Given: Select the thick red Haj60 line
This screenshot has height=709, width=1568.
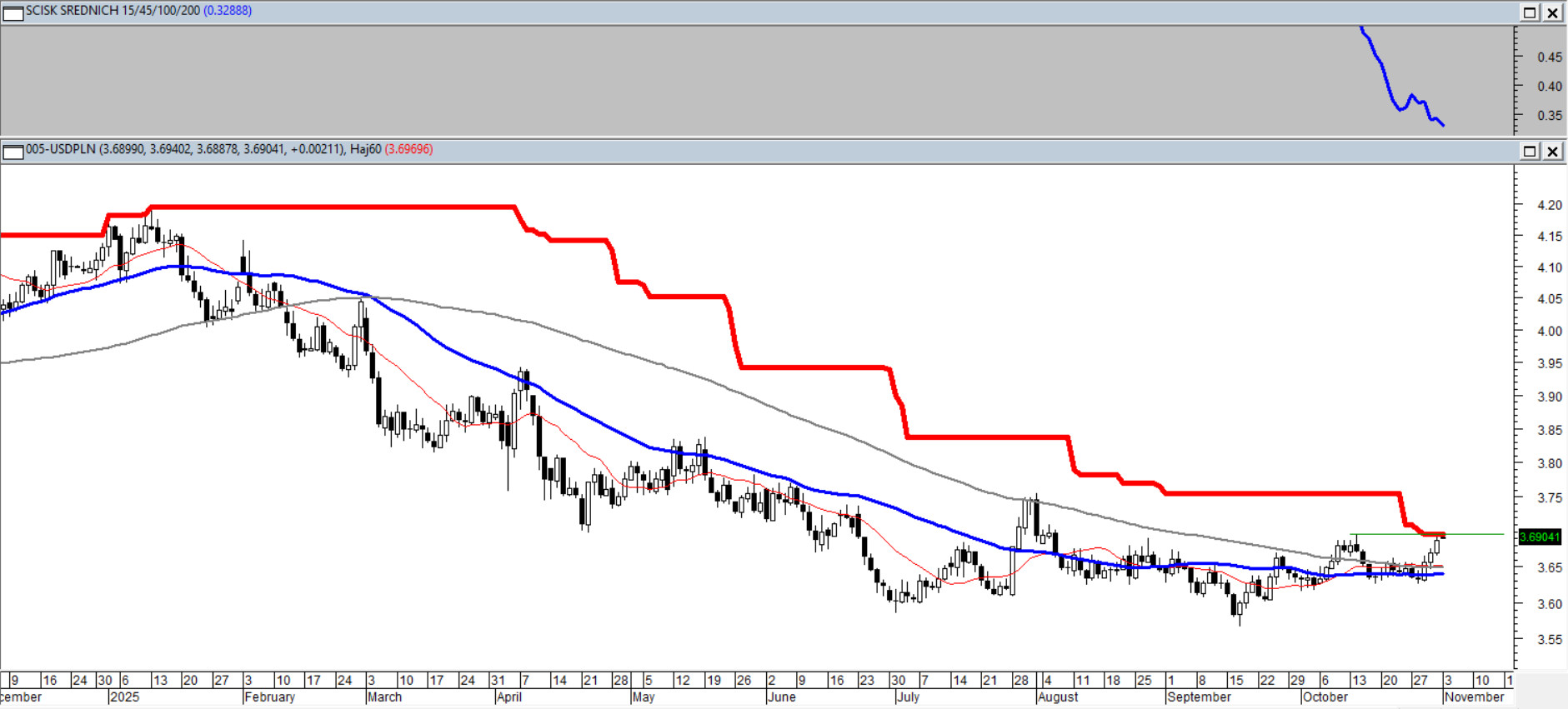Looking at the screenshot, I should (333, 207).
